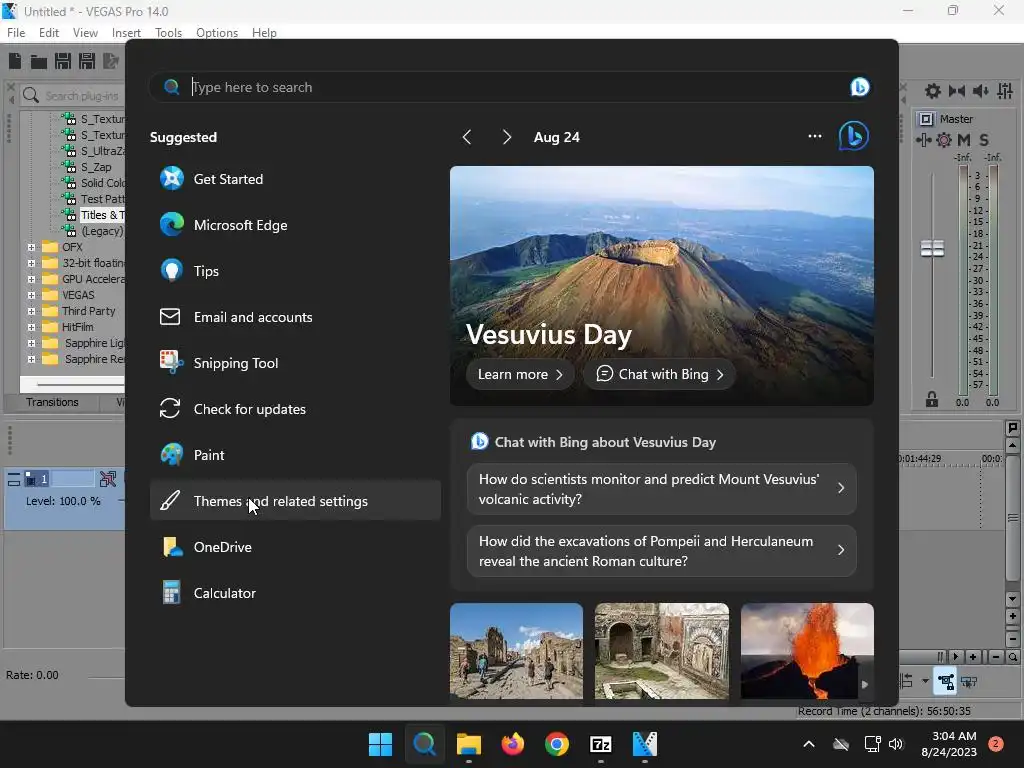
Task: Expand the Third Party folder
Action: (31, 311)
